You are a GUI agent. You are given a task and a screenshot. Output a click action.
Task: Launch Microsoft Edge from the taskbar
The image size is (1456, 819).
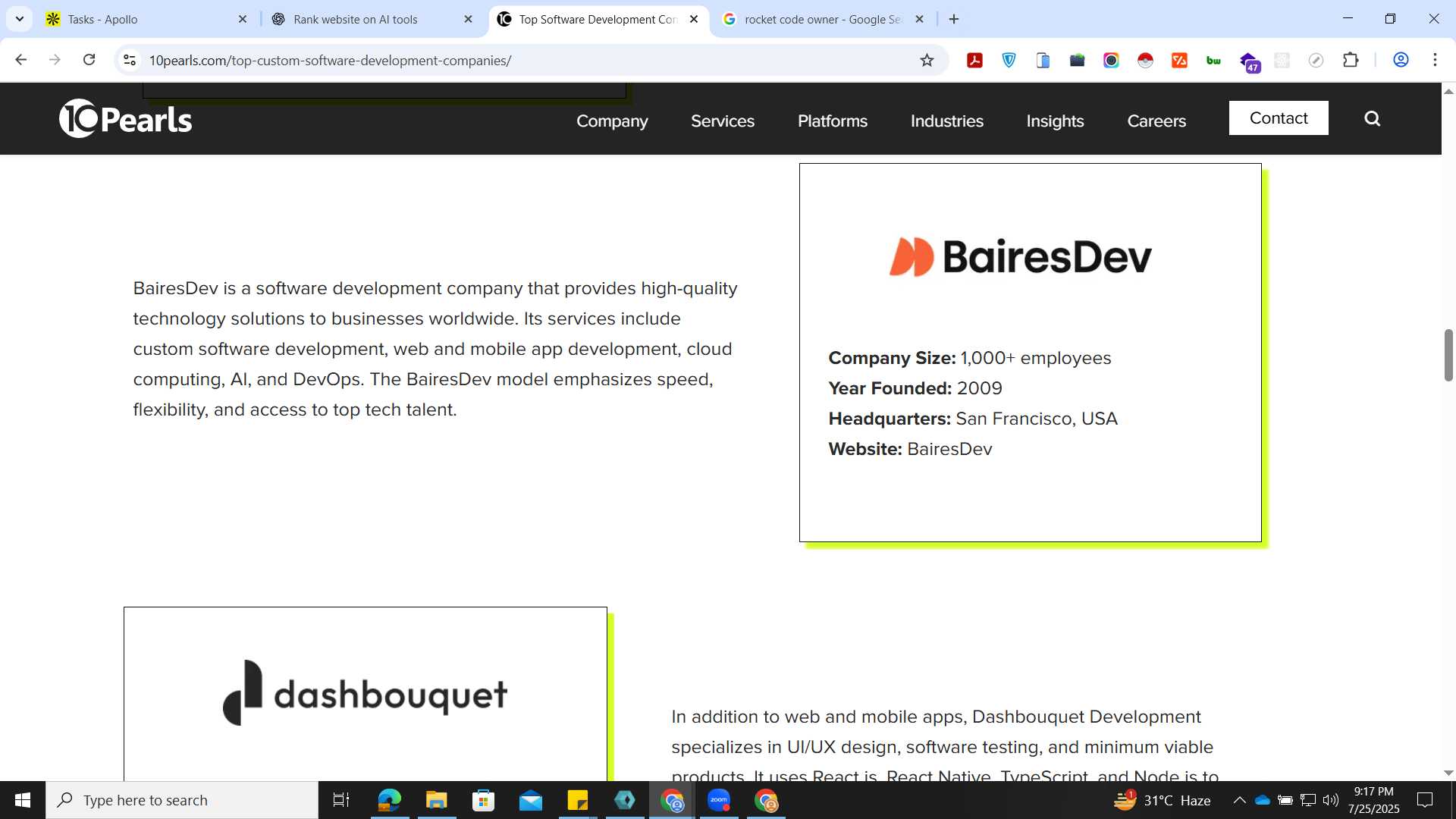[x=389, y=800]
